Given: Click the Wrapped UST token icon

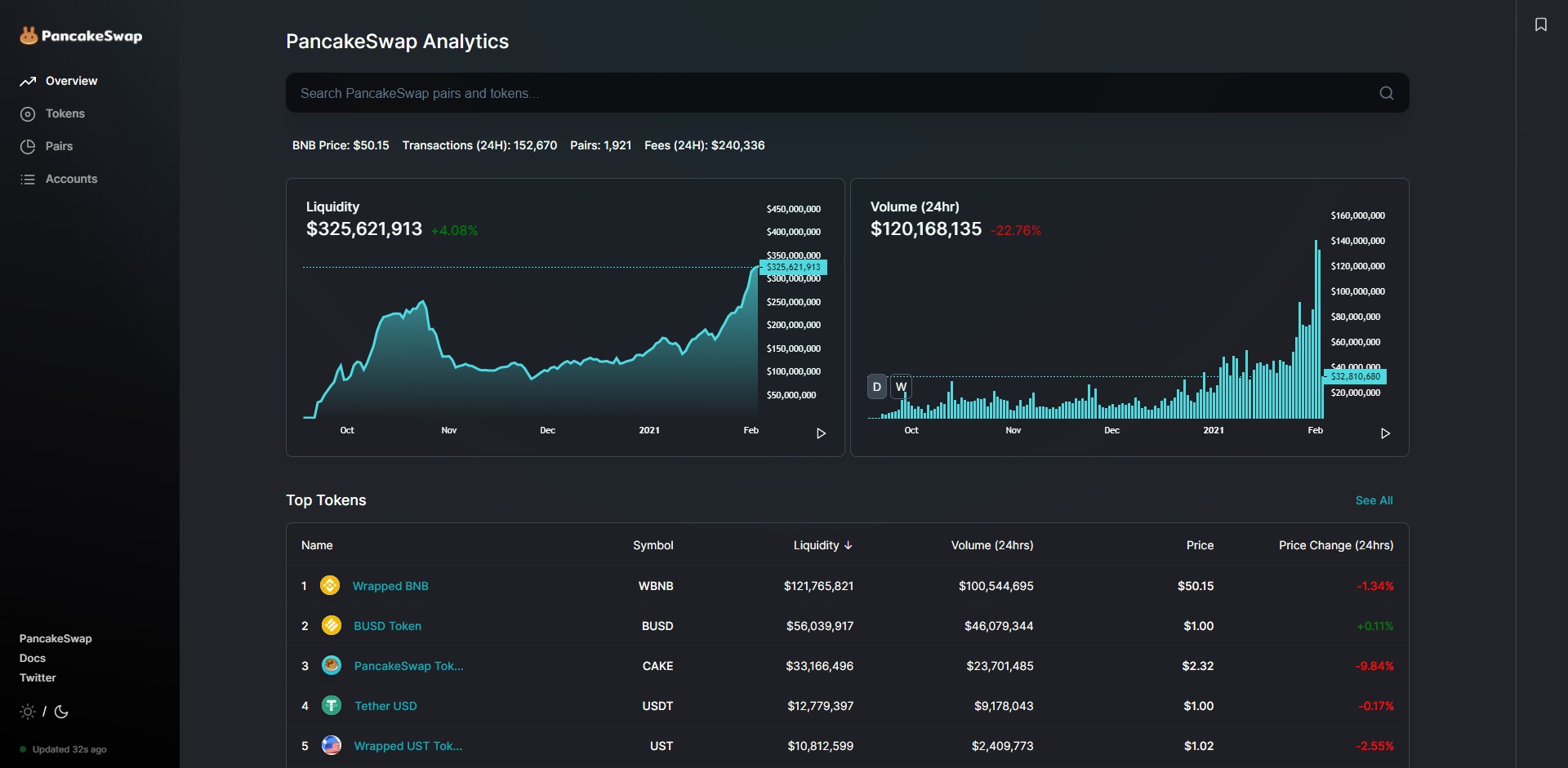Looking at the screenshot, I should tap(331, 745).
